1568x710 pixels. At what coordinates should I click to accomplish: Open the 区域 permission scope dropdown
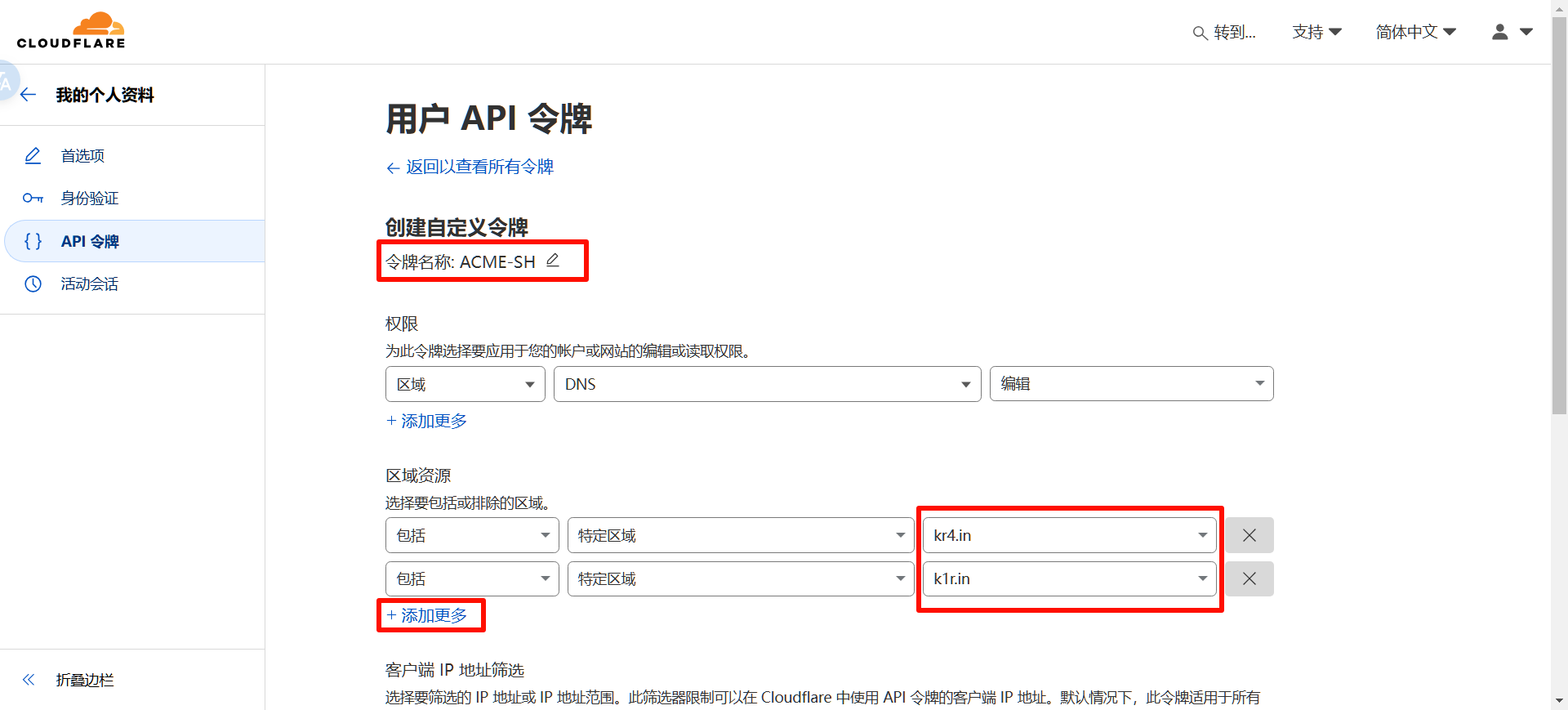(465, 384)
